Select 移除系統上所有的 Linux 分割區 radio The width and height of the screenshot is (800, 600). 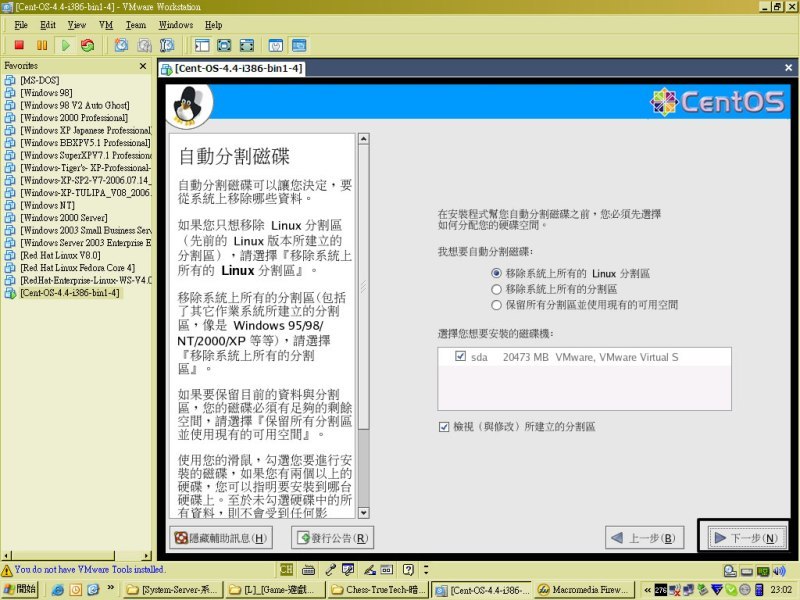496,273
